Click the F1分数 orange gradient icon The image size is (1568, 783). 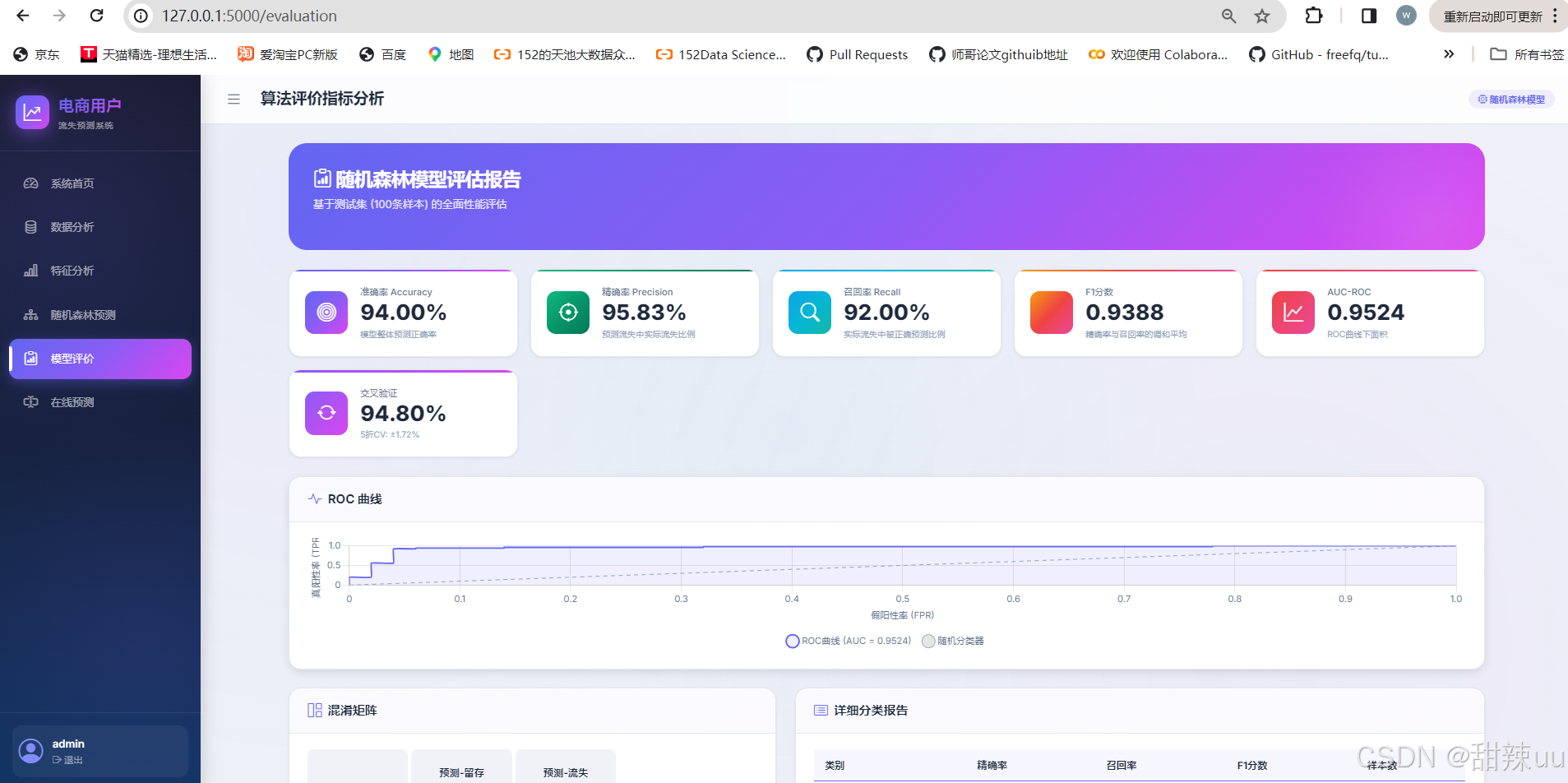point(1052,313)
